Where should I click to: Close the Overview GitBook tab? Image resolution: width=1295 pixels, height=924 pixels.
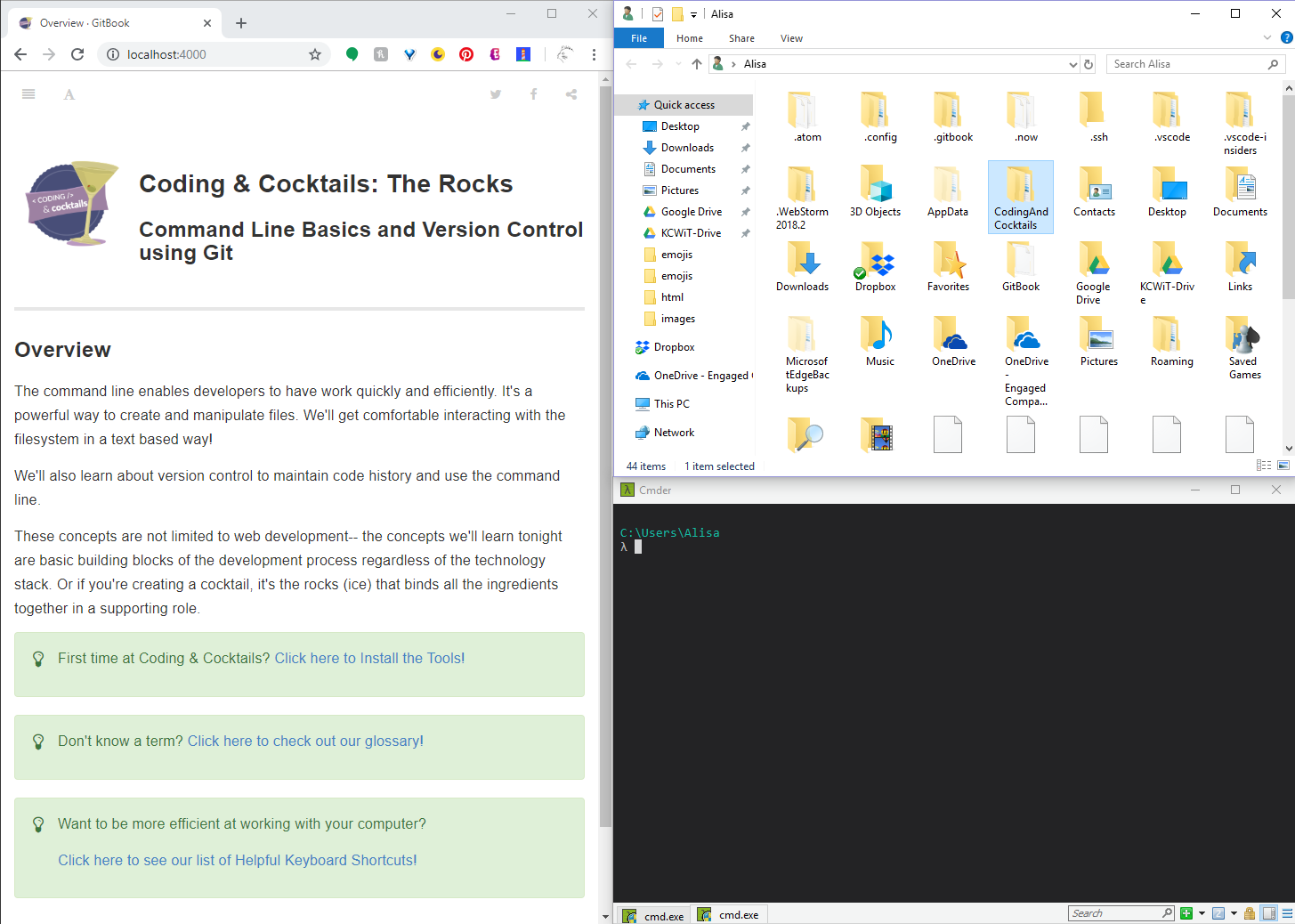(x=207, y=23)
